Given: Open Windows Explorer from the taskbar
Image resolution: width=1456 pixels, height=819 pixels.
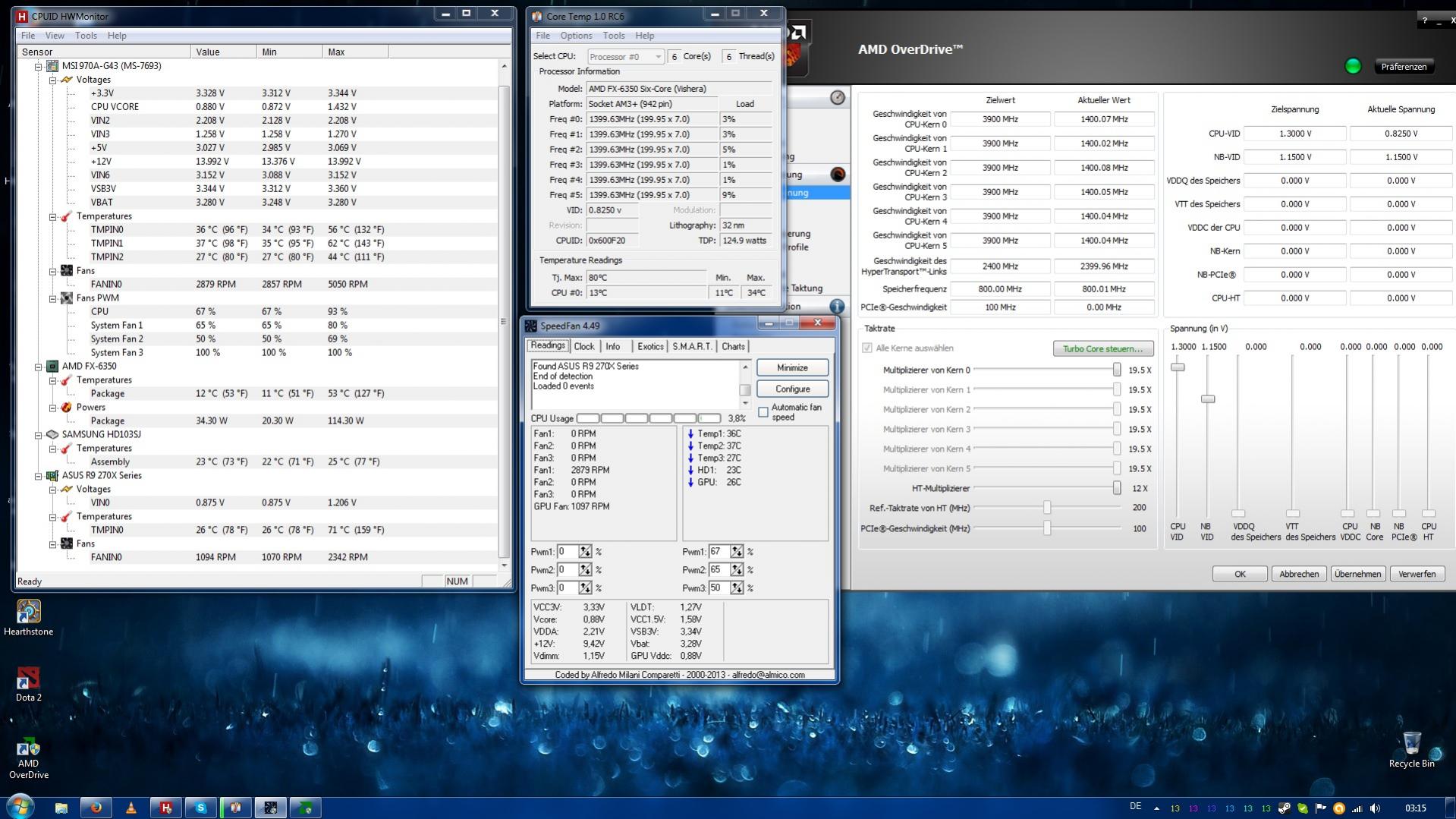Looking at the screenshot, I should tap(61, 808).
